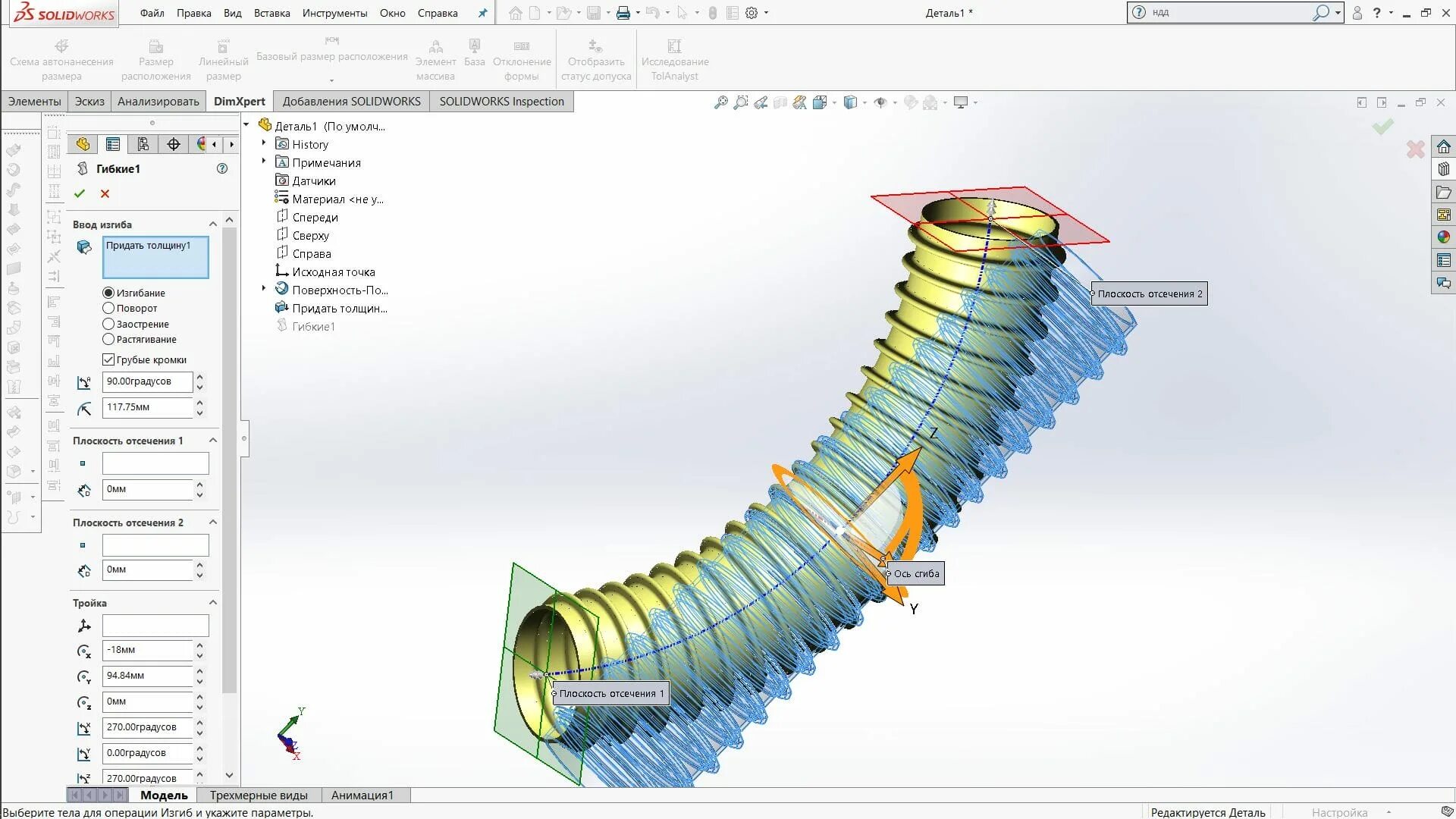1456x819 pixels.
Task: Choose the Поворот bend option
Action: (x=108, y=308)
